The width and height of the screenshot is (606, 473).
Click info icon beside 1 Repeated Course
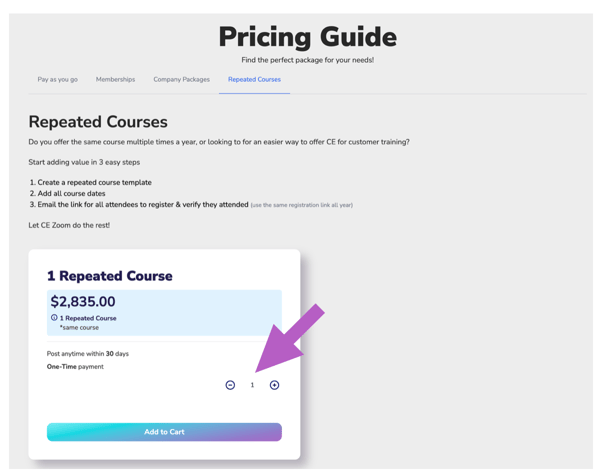(x=54, y=318)
